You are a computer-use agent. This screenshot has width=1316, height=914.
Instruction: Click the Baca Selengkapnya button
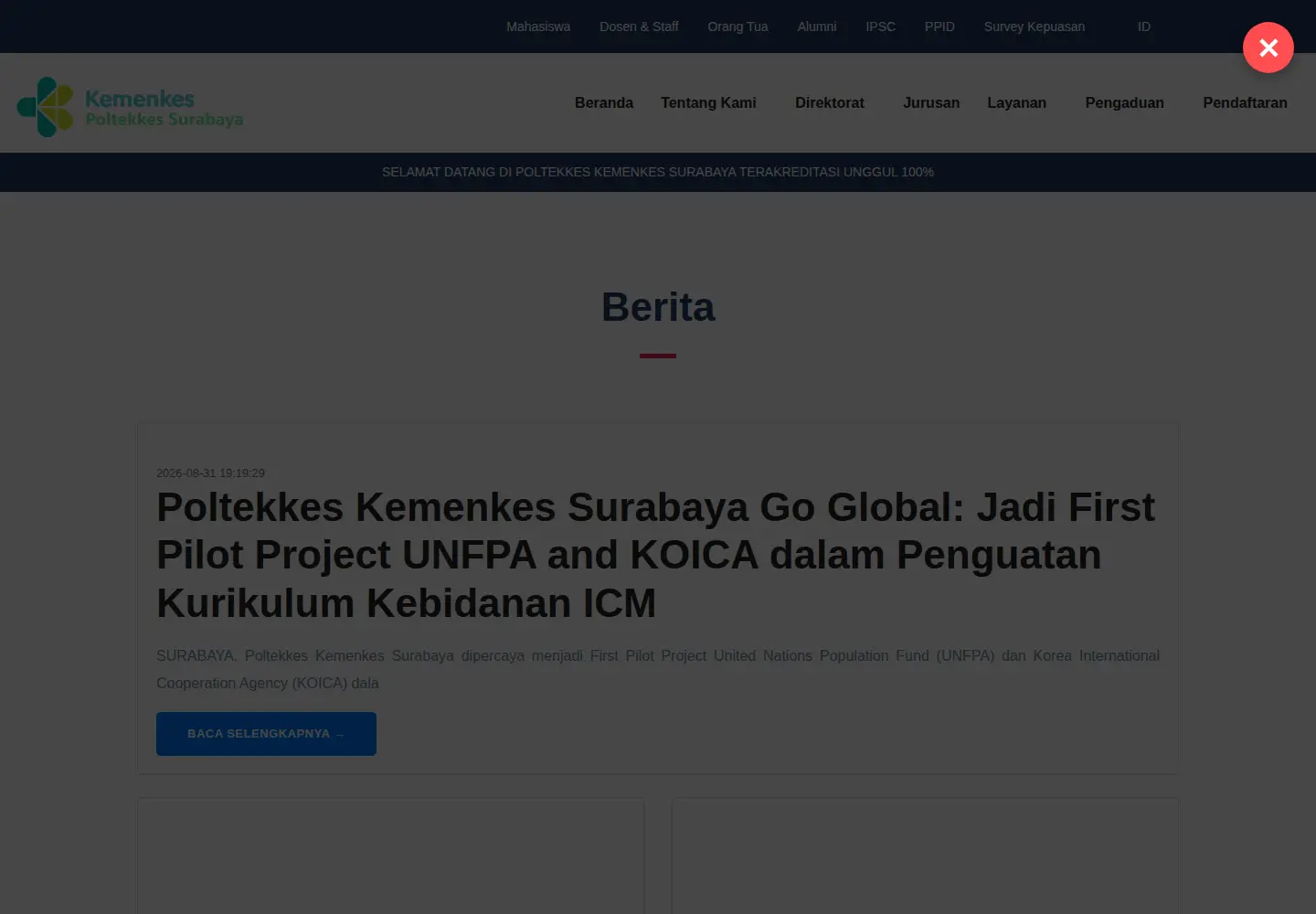[266, 734]
